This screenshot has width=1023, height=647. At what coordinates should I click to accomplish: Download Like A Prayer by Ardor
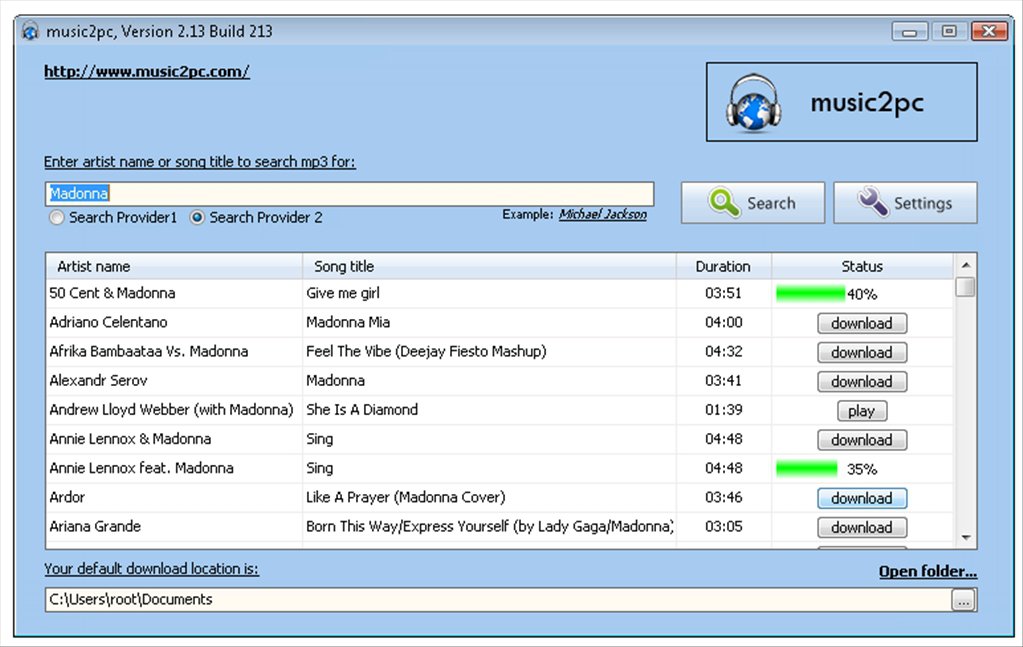(x=862, y=498)
